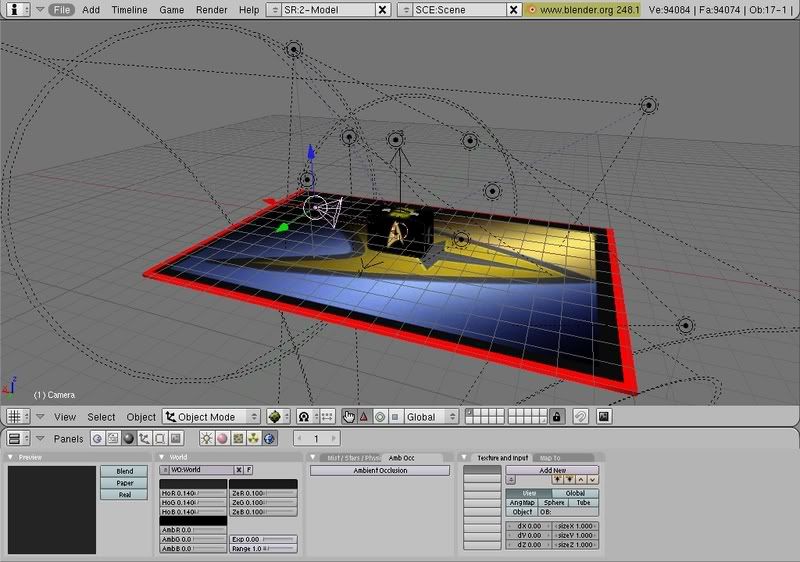Select Sphere texture mapping
The height and width of the screenshot is (562, 800).
pyautogui.click(x=554, y=502)
